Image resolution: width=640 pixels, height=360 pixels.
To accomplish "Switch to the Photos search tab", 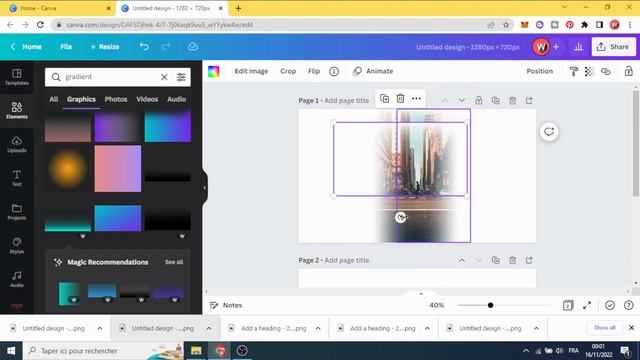I will pos(116,99).
